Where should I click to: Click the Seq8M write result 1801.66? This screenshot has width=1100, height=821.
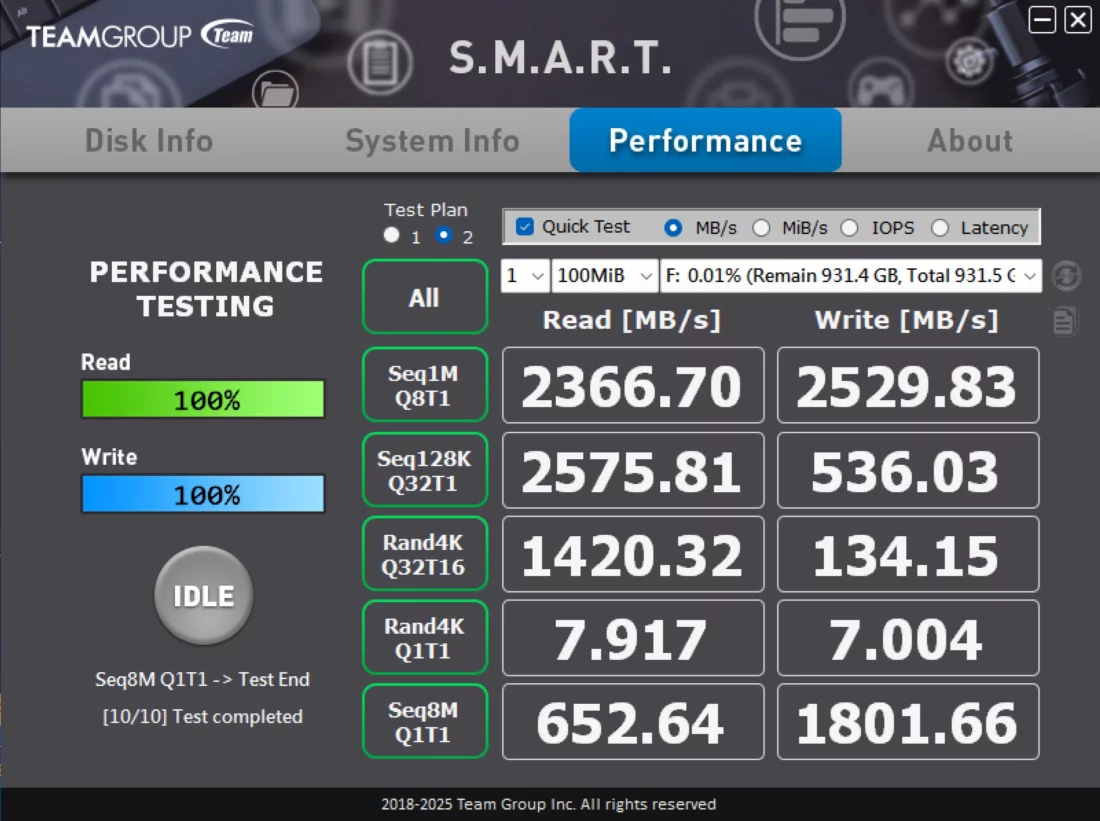[x=908, y=722]
